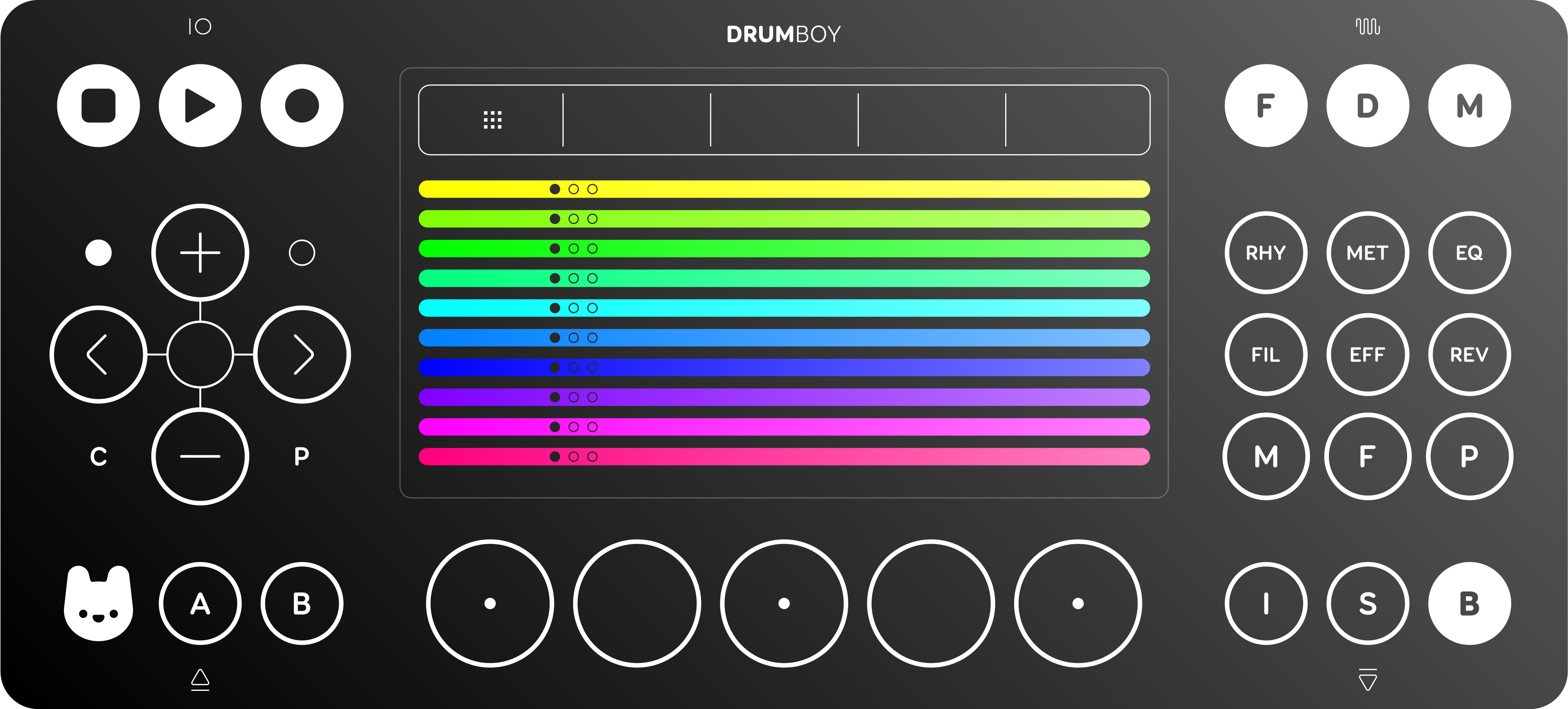The image size is (1568, 709).
Task: Select the hollow circle indicator right of plus
Action: coord(302,253)
